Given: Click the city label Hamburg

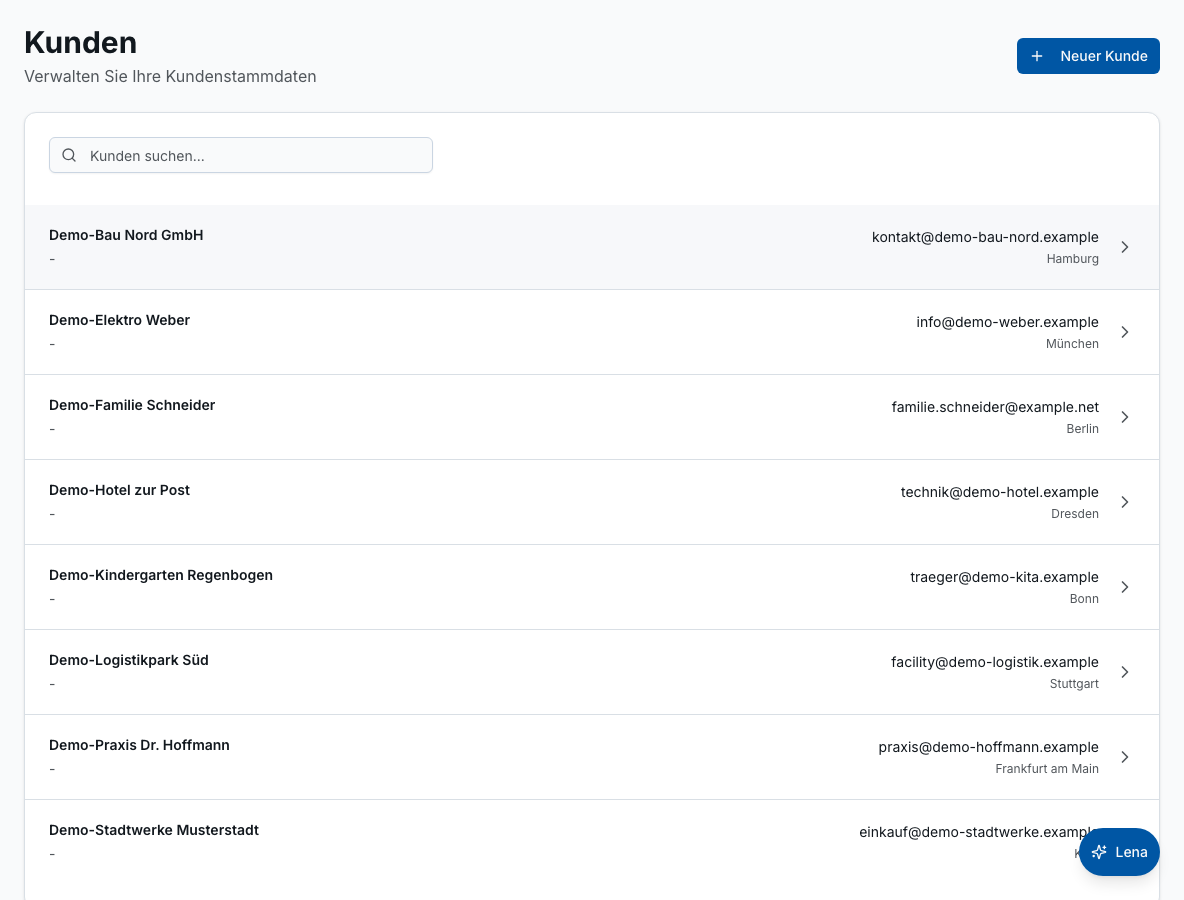Looking at the screenshot, I should coord(1072,259).
